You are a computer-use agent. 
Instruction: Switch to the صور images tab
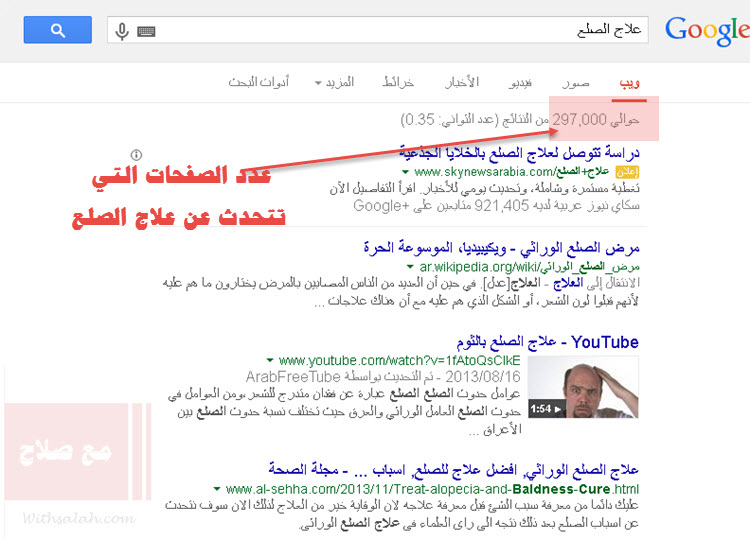pos(575,82)
